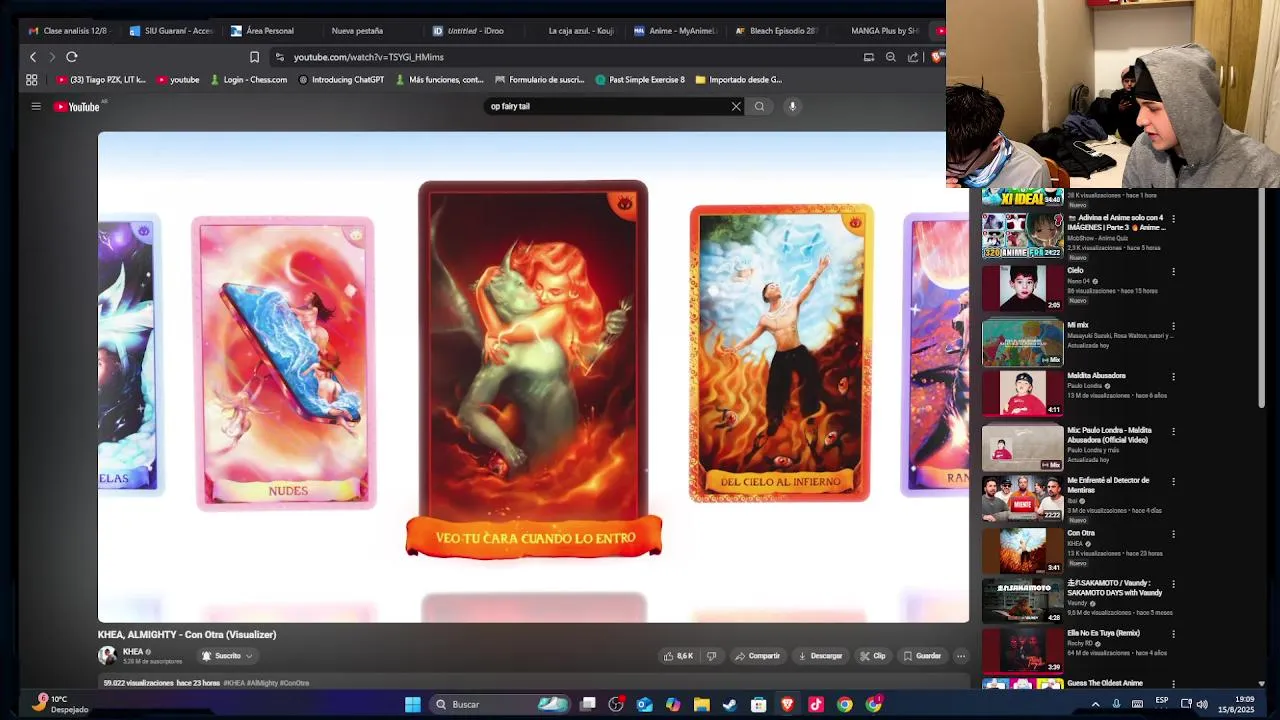The image size is (1280, 720).
Task: Open Past Simple Exercise 8 bookmark
Action: tap(640, 80)
